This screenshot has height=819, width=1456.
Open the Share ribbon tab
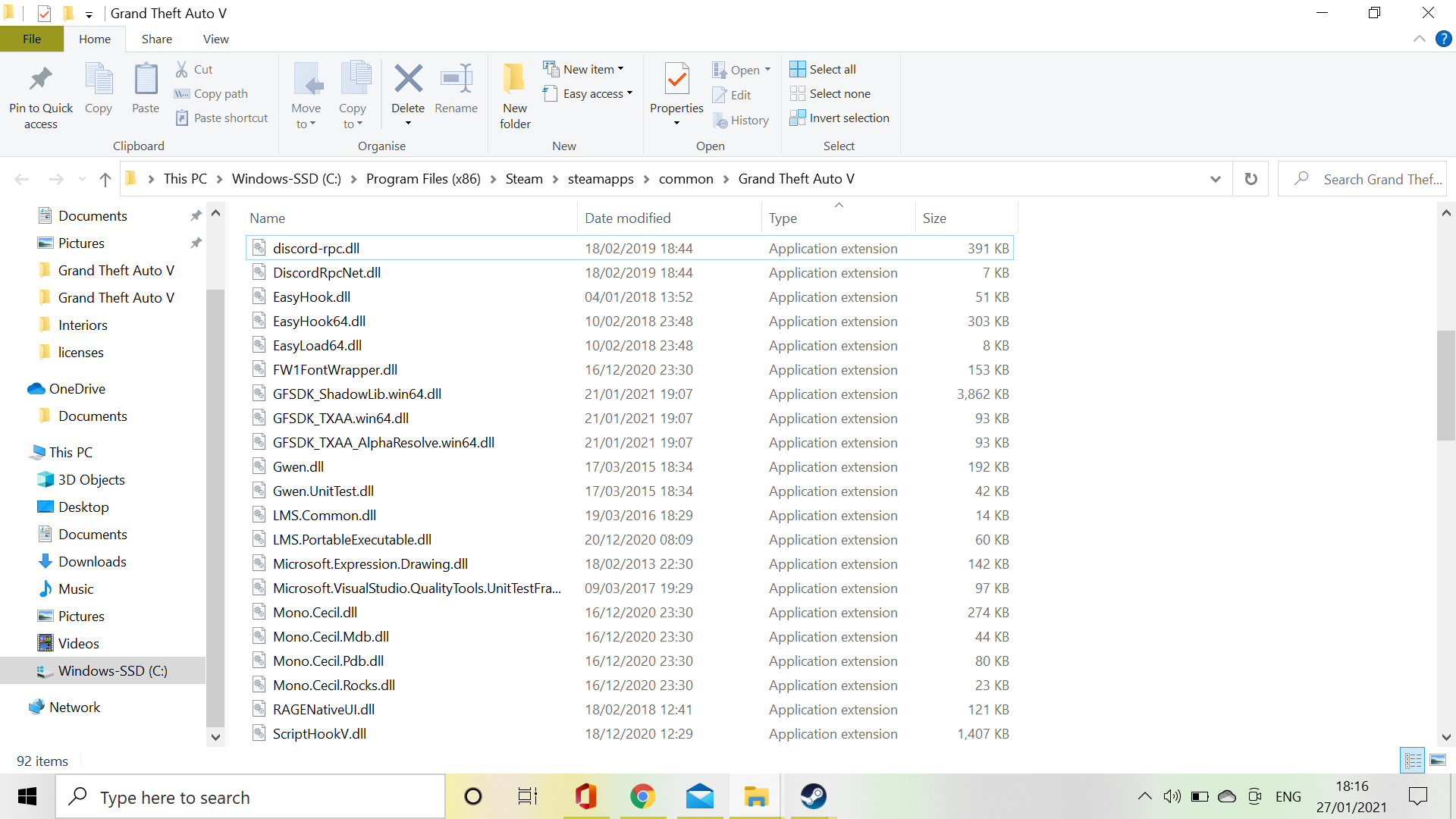156,39
